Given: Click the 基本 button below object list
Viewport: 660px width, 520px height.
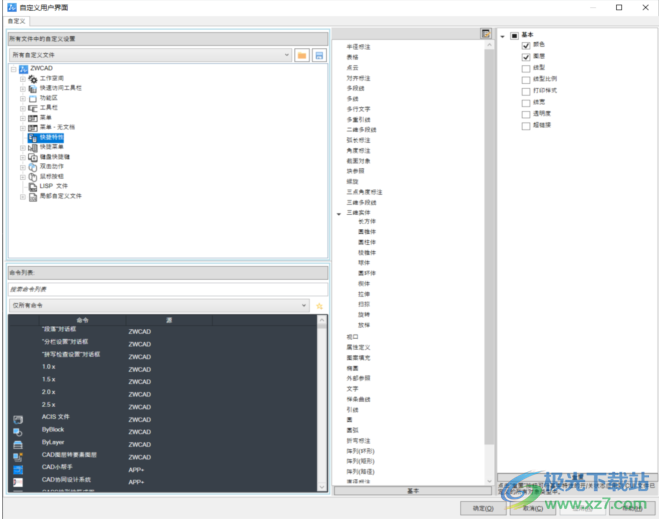Looking at the screenshot, I should point(412,491).
